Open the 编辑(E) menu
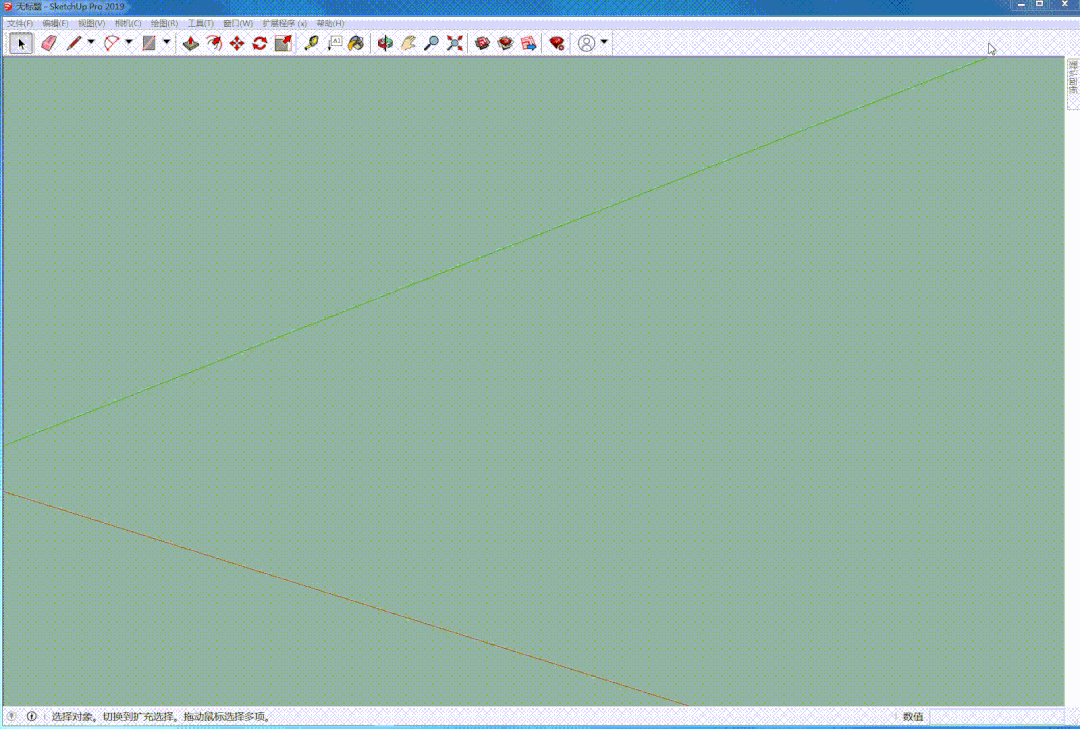Viewport: 1080px width, 729px height. (55, 23)
